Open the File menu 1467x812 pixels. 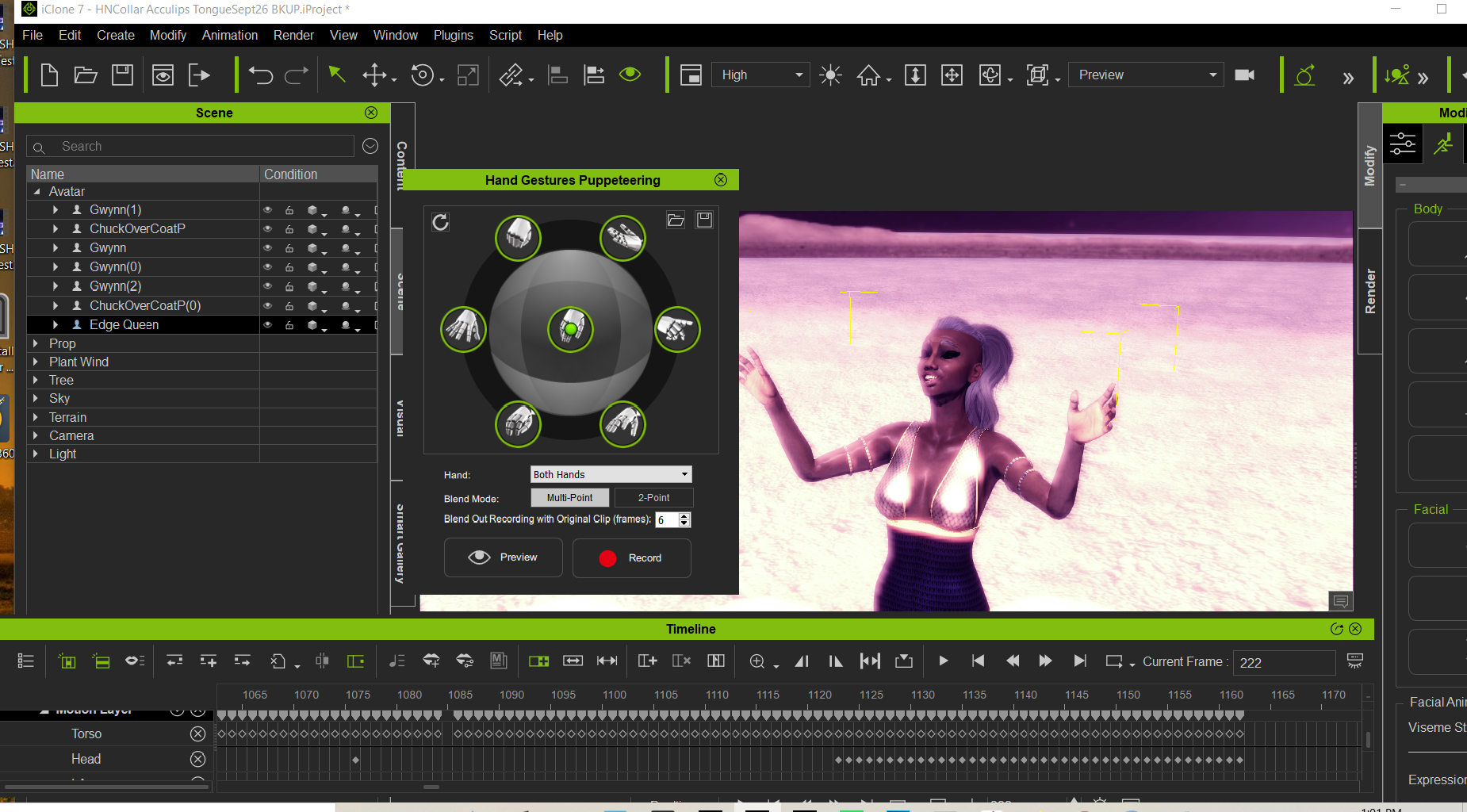point(33,35)
